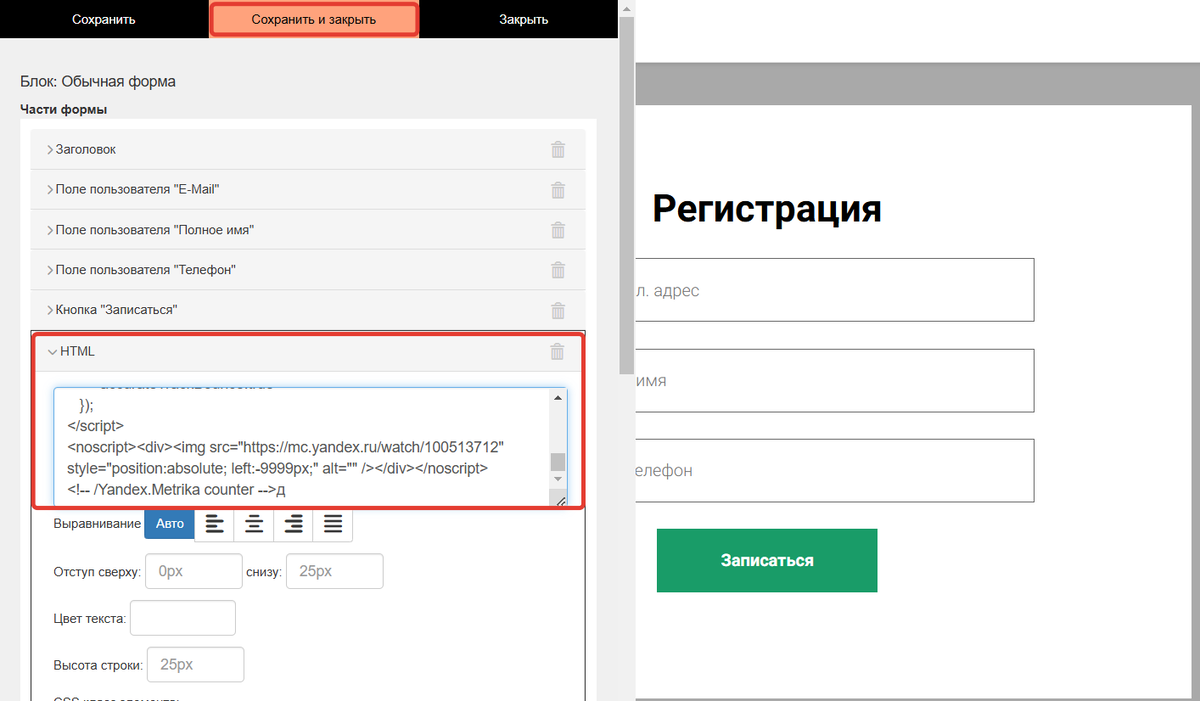Viewport: 1200px width, 701px height.
Task: Focus the Отступ сверху input
Action: (194, 572)
